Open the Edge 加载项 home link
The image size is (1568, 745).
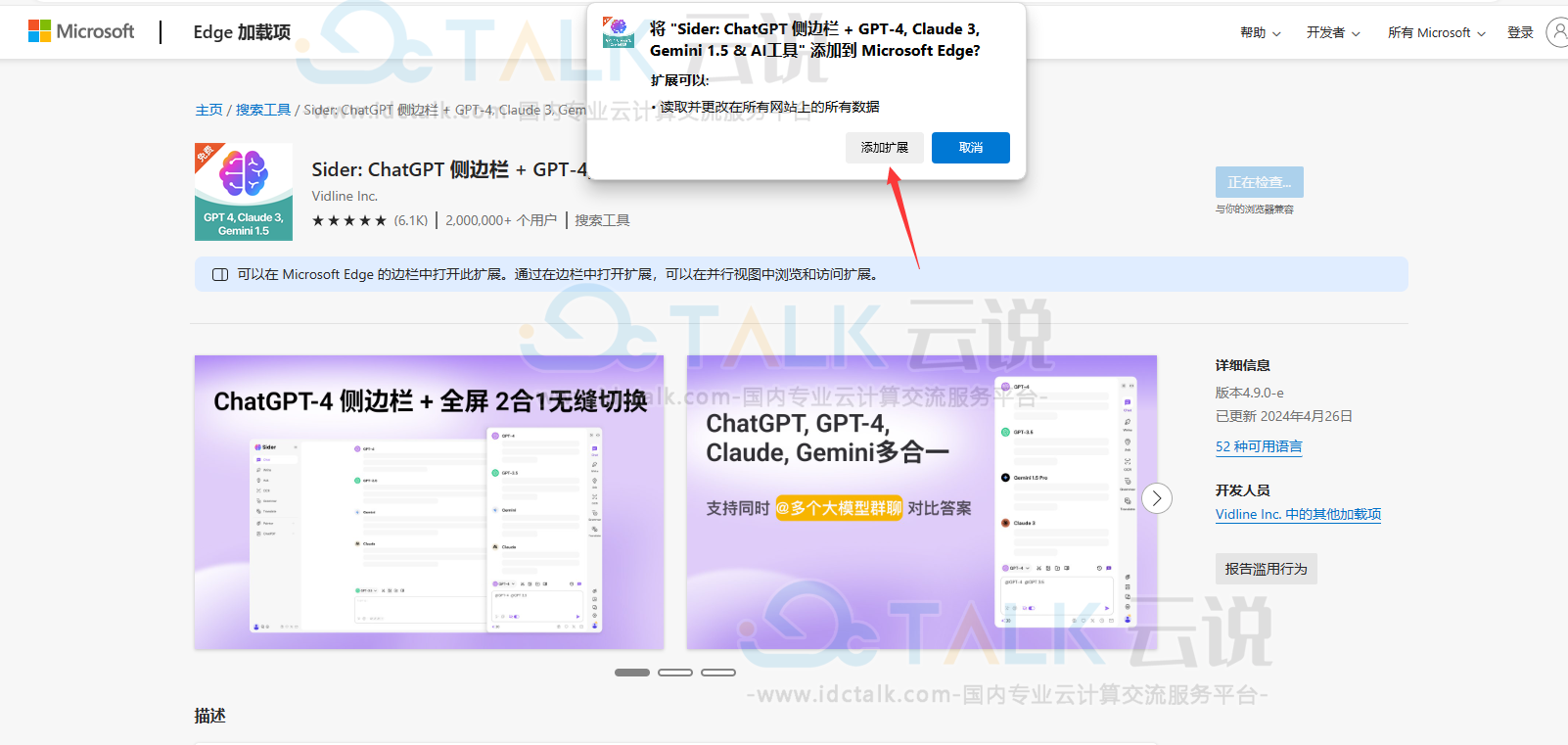point(242,32)
